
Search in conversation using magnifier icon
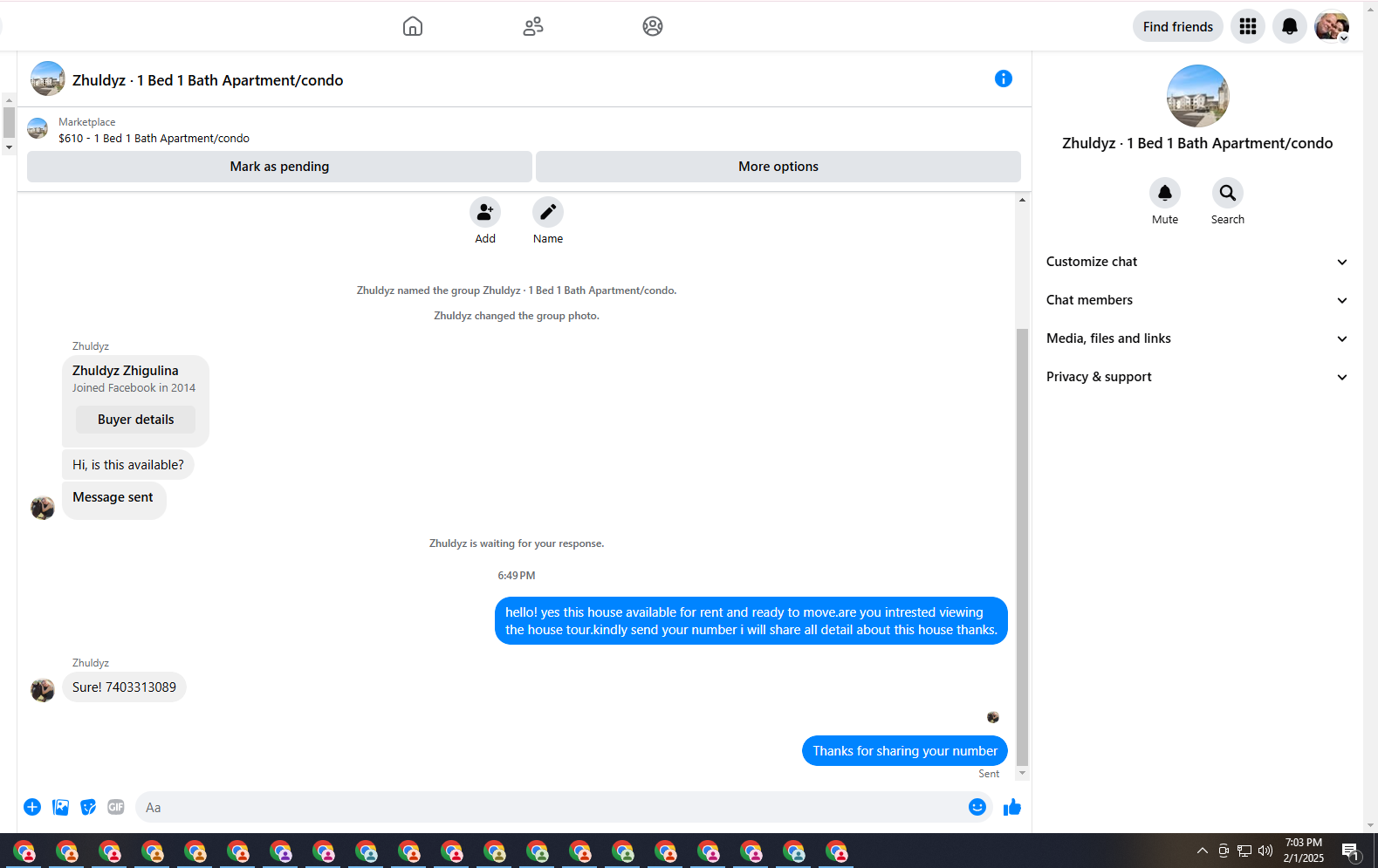click(1228, 193)
